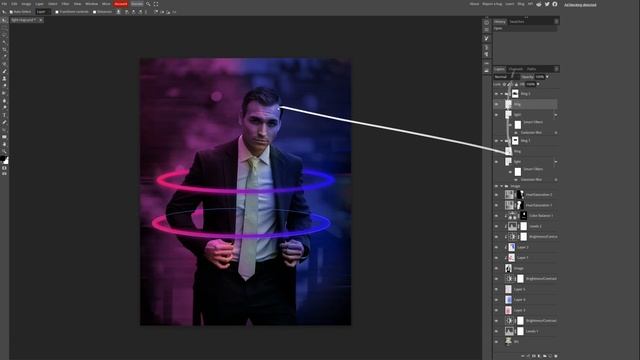The width and height of the screenshot is (640, 360).
Task: Click the white background color swatch
Action: pyautogui.click(x=6, y=161)
